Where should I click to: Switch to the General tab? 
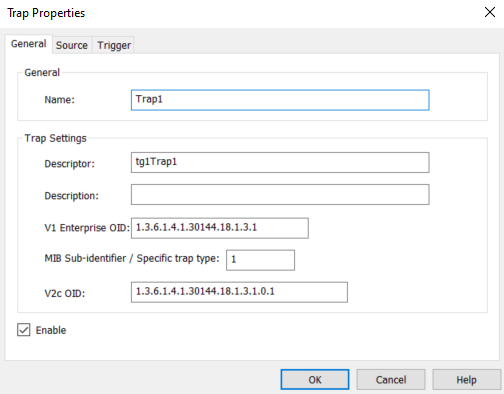tap(29, 44)
